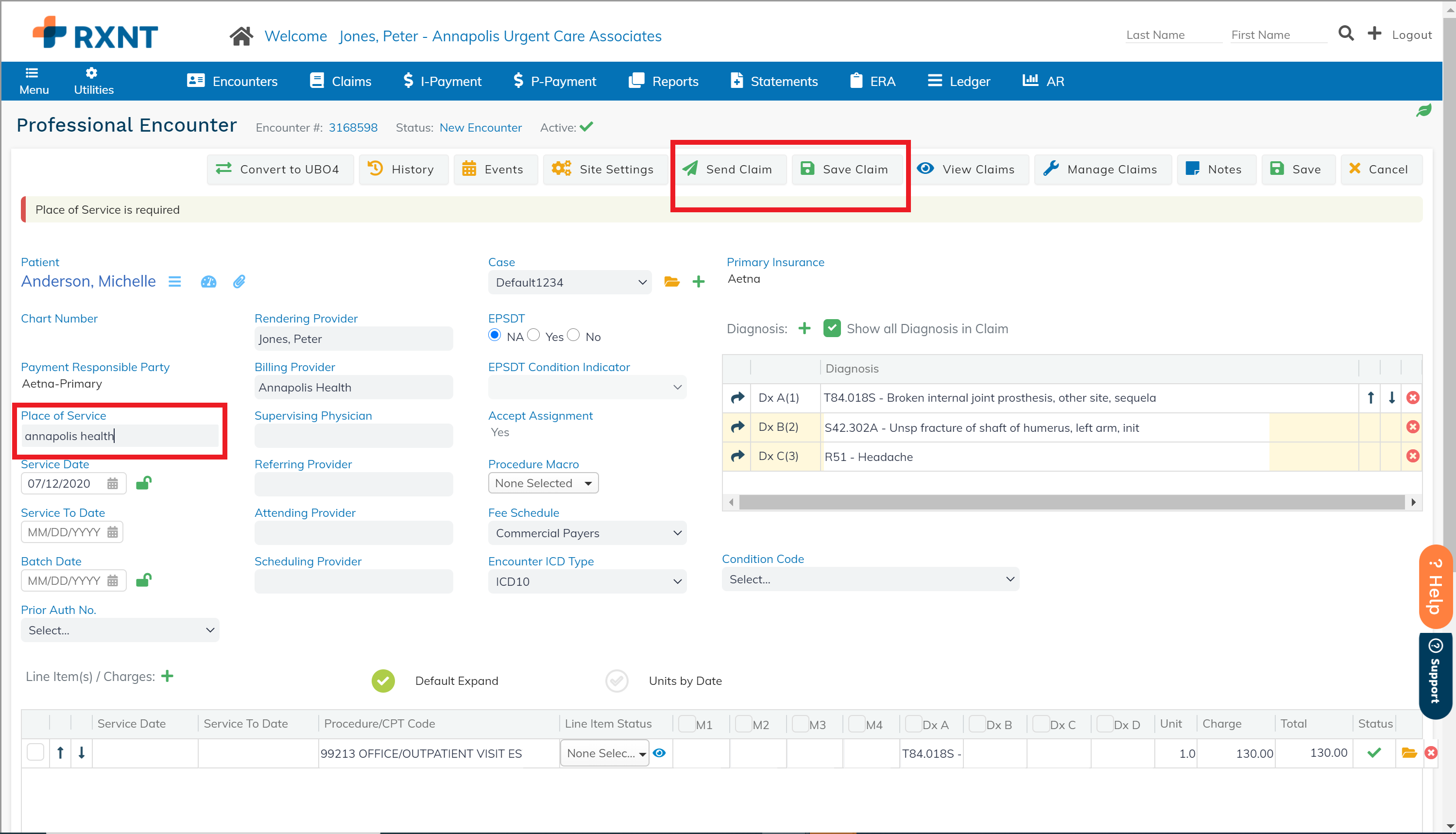Click the eye icon in Line Item Status

(659, 753)
